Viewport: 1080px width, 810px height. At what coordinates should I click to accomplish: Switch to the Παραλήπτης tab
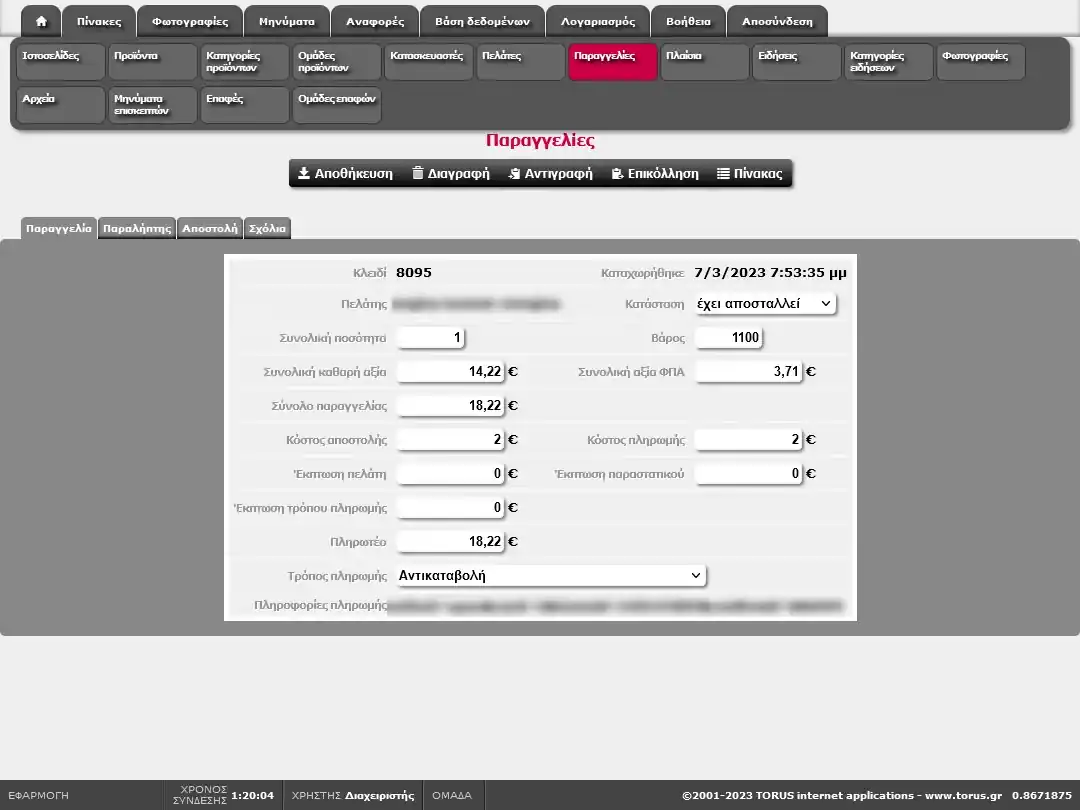coord(137,228)
